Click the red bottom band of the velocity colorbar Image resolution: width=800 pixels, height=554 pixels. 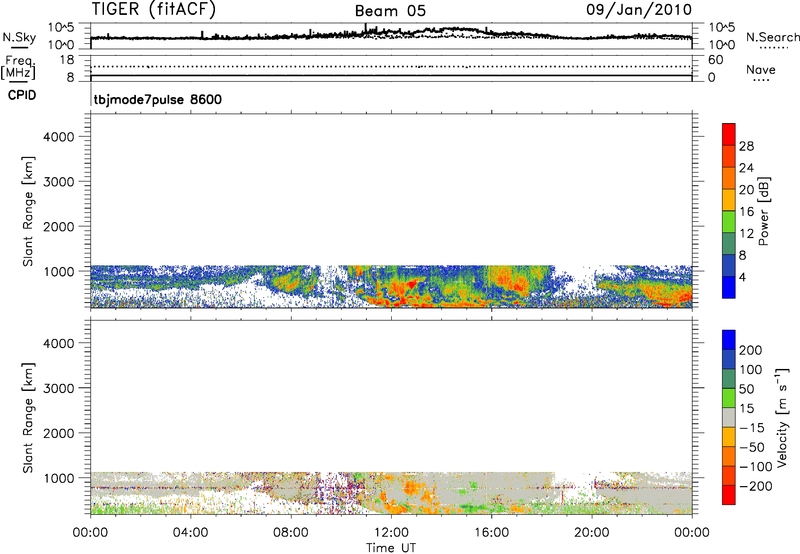pyautogui.click(x=729, y=495)
